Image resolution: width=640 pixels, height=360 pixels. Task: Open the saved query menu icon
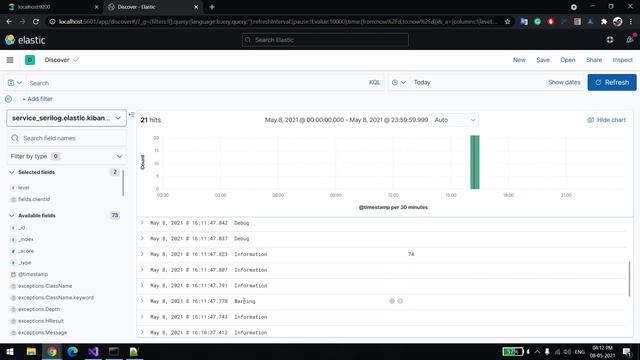pos(14,82)
